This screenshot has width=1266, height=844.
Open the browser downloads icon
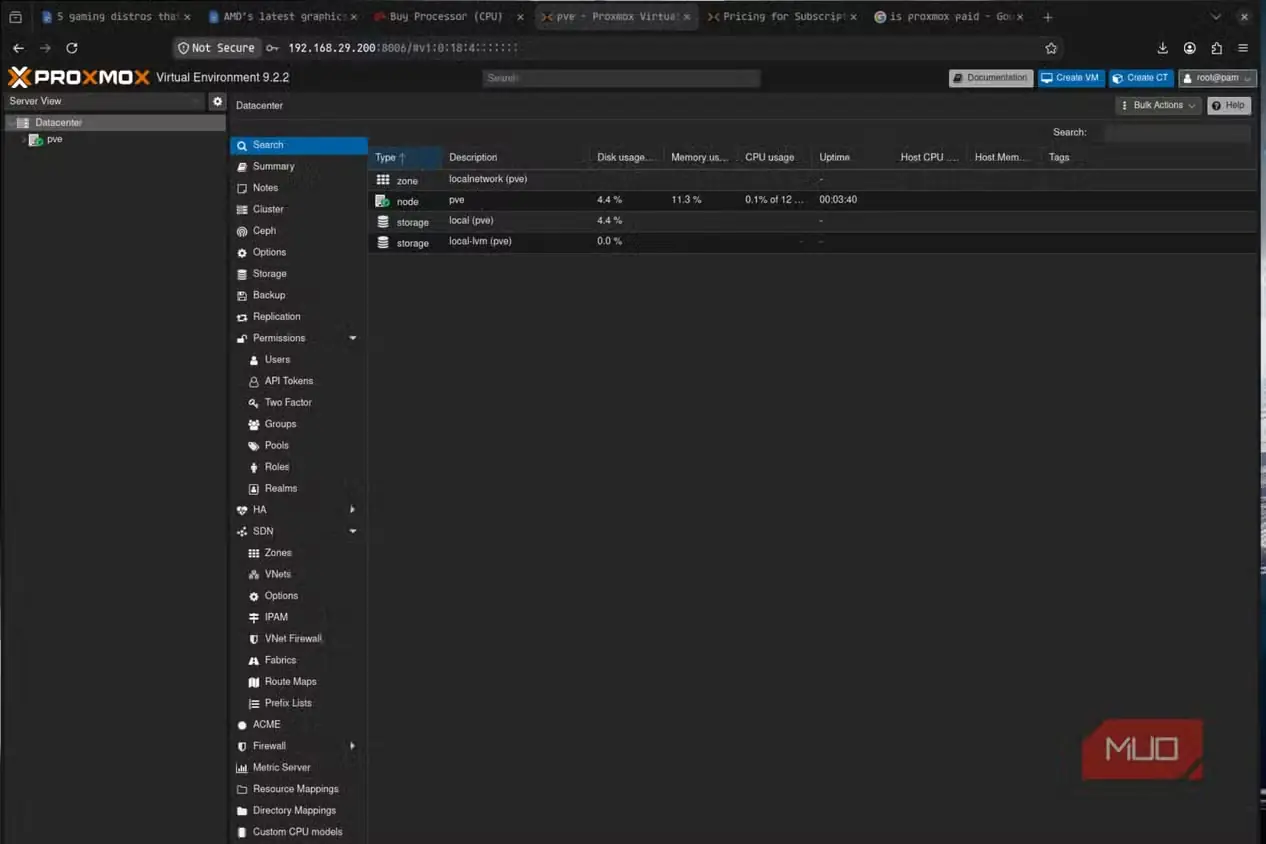[x=1162, y=48]
